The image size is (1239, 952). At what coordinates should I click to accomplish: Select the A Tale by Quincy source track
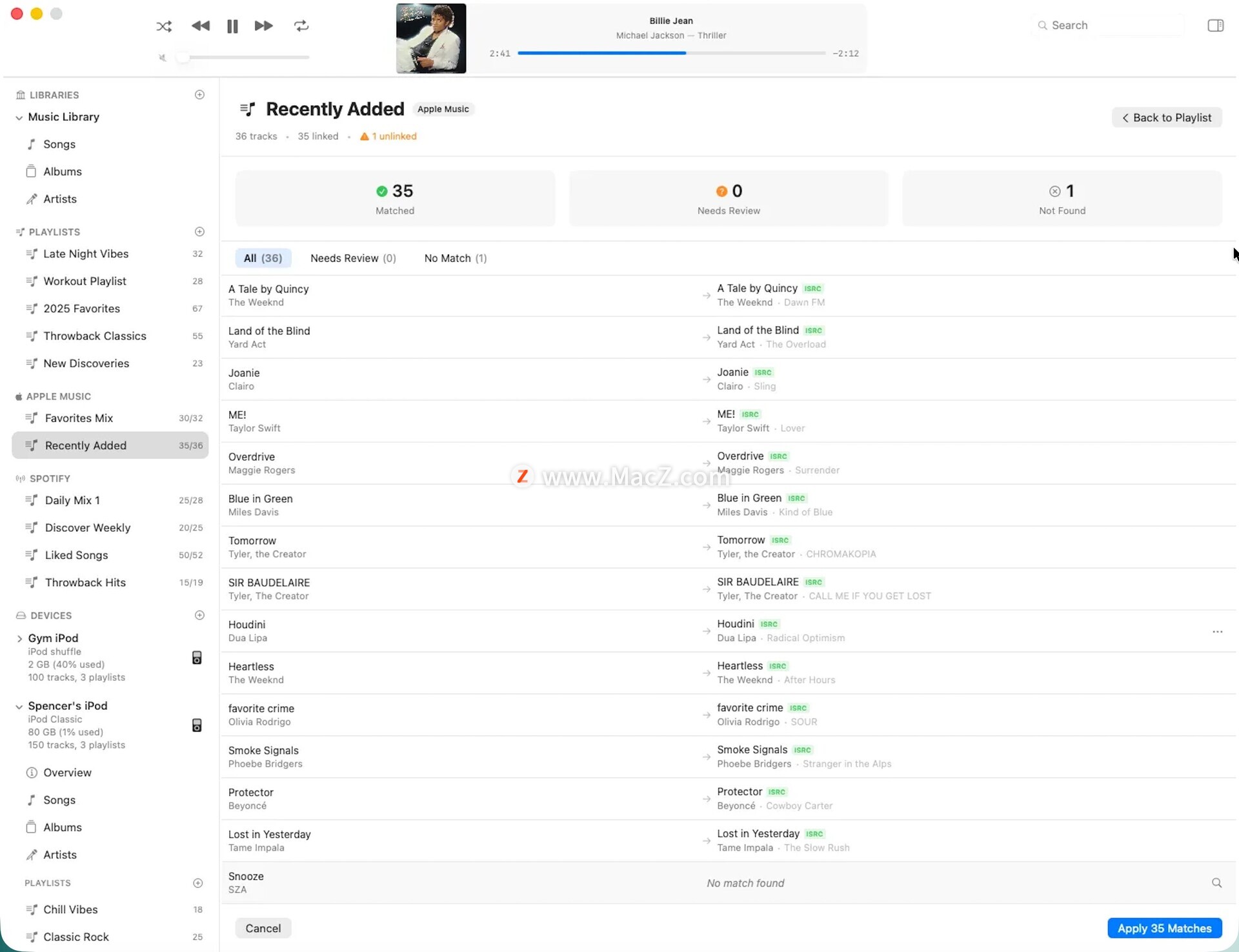point(268,296)
